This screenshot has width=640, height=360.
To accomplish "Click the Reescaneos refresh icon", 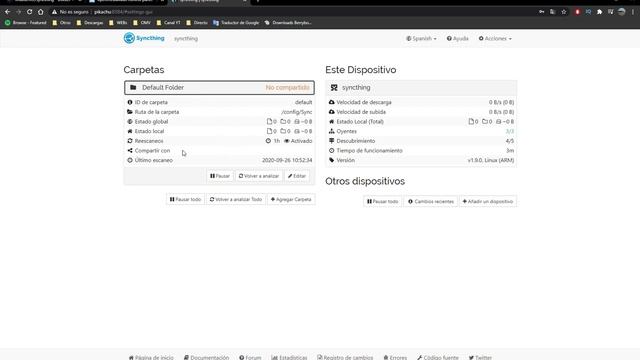I will (x=130, y=141).
